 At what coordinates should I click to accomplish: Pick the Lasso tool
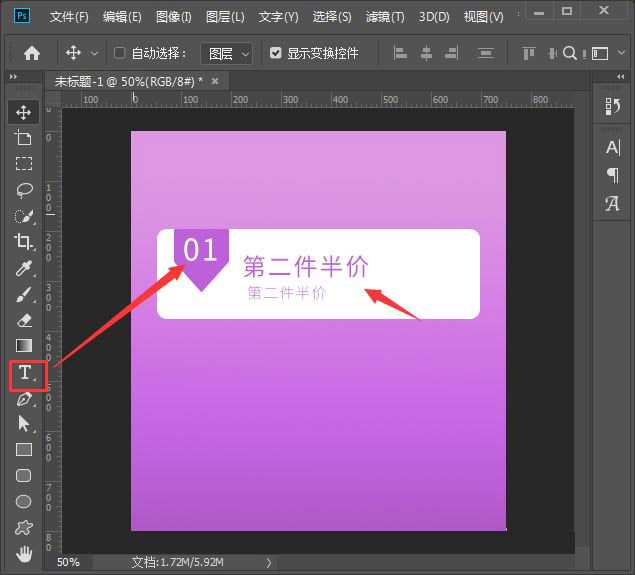(x=24, y=190)
